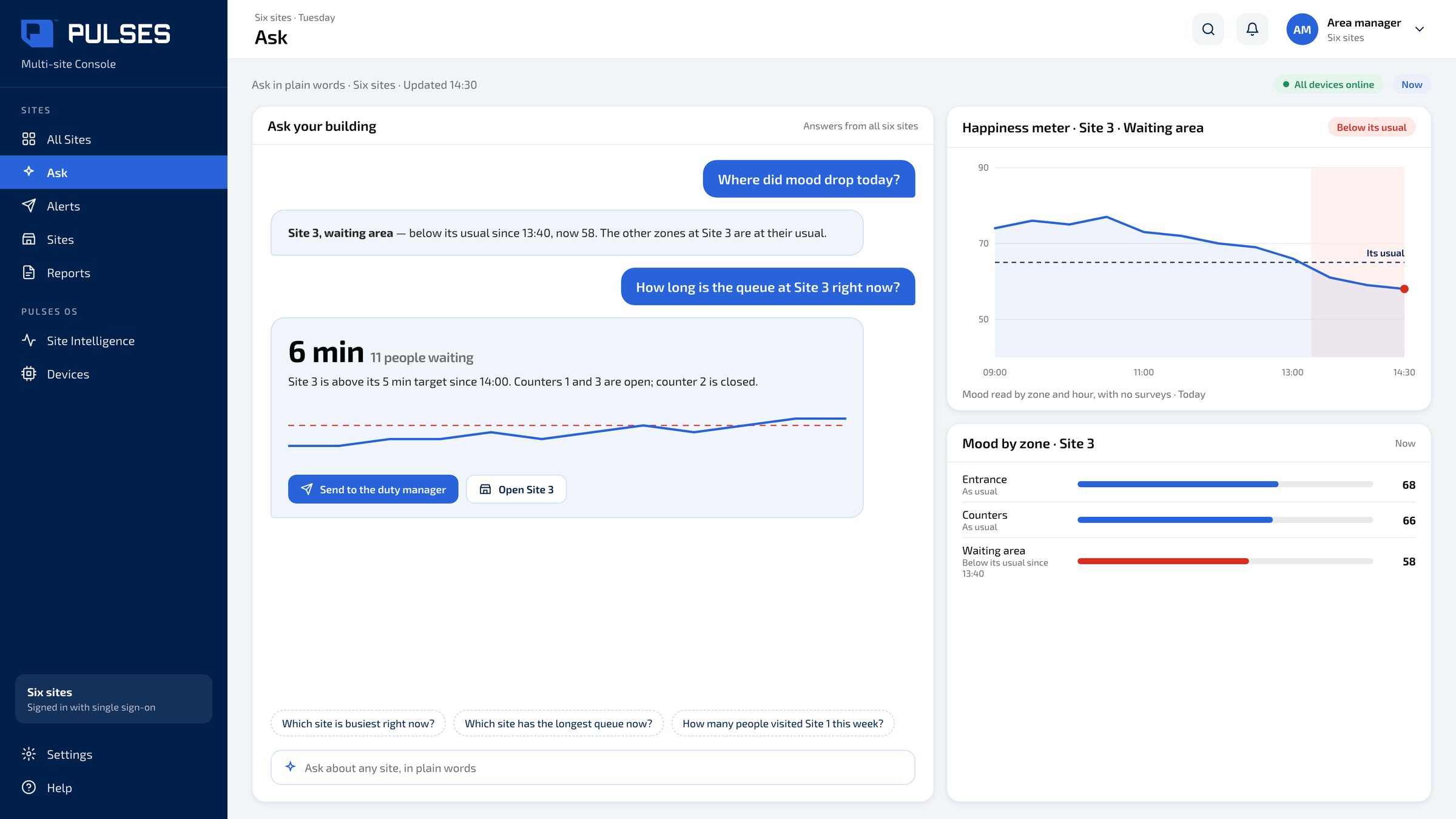Click the Six sites single sign-on card

113,698
